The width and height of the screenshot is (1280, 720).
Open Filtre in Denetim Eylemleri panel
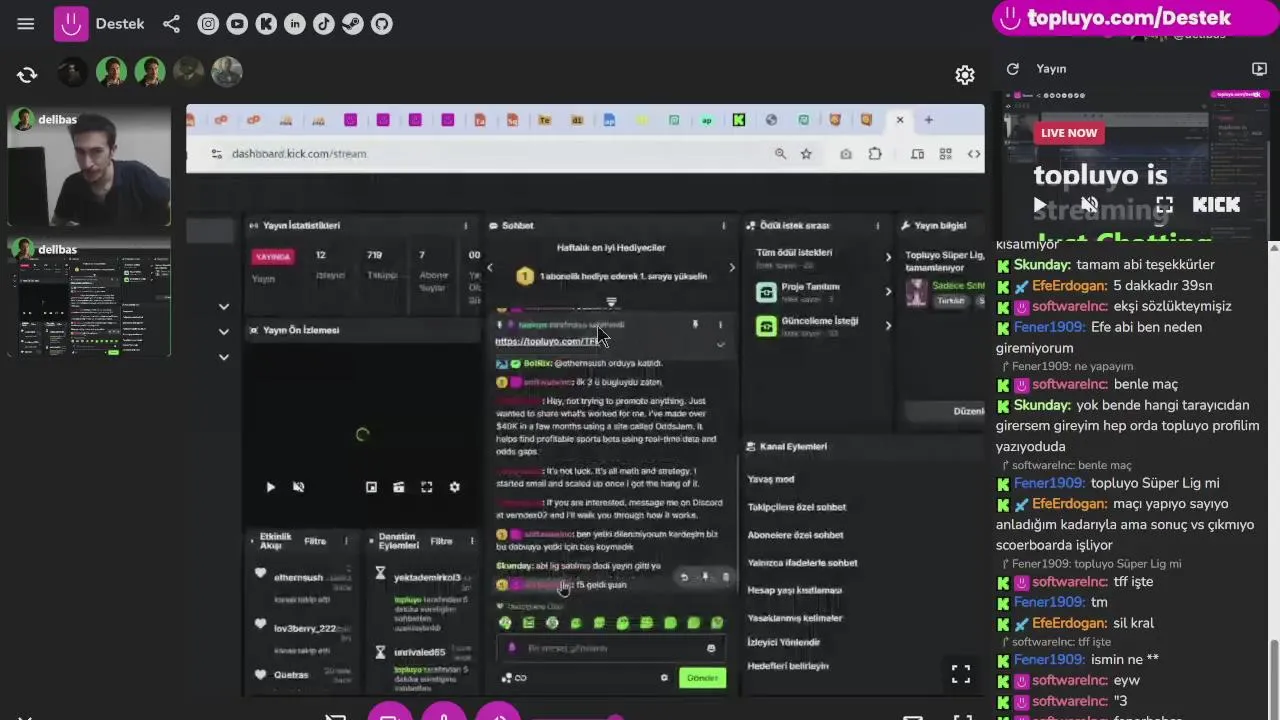[x=441, y=541]
